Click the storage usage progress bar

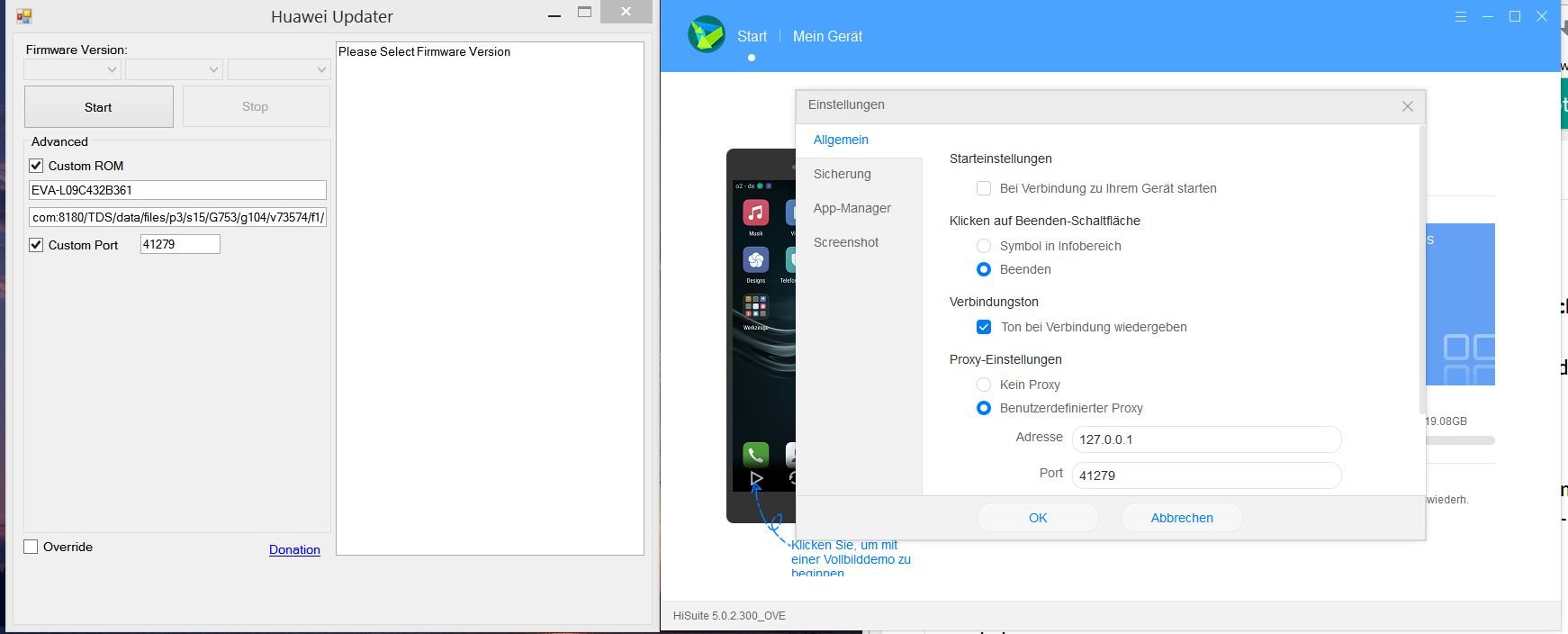[1459, 440]
